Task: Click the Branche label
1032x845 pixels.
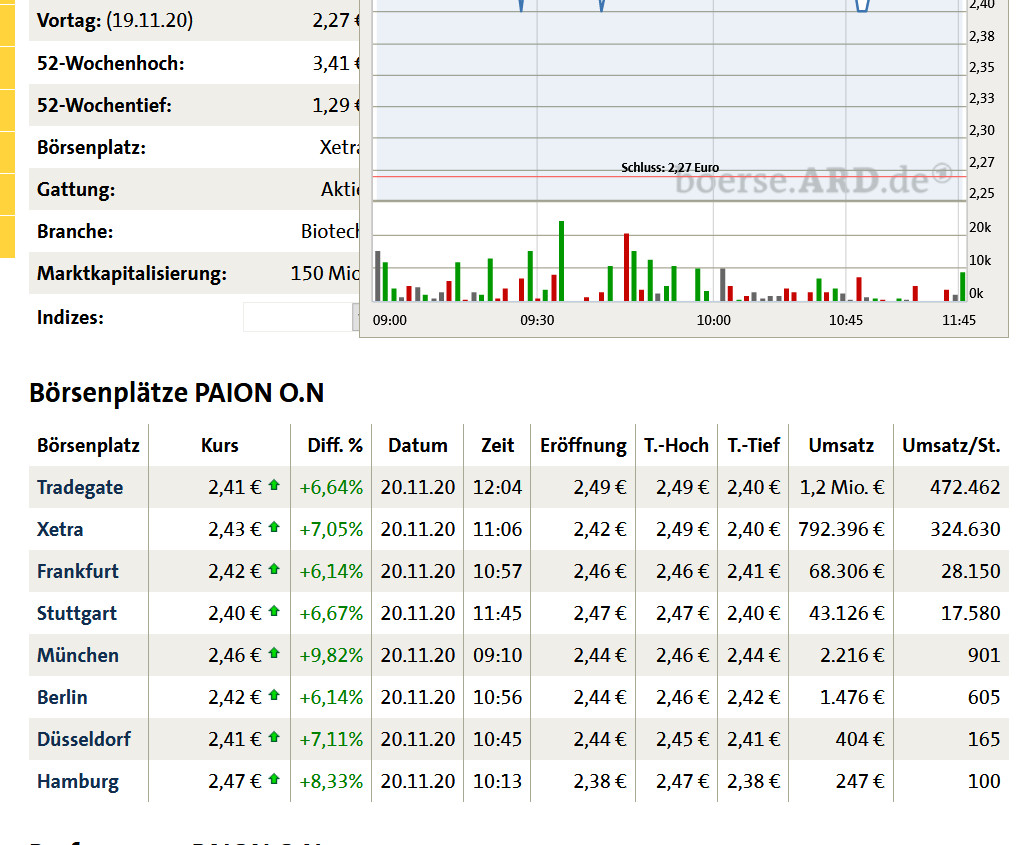Action: 75,232
